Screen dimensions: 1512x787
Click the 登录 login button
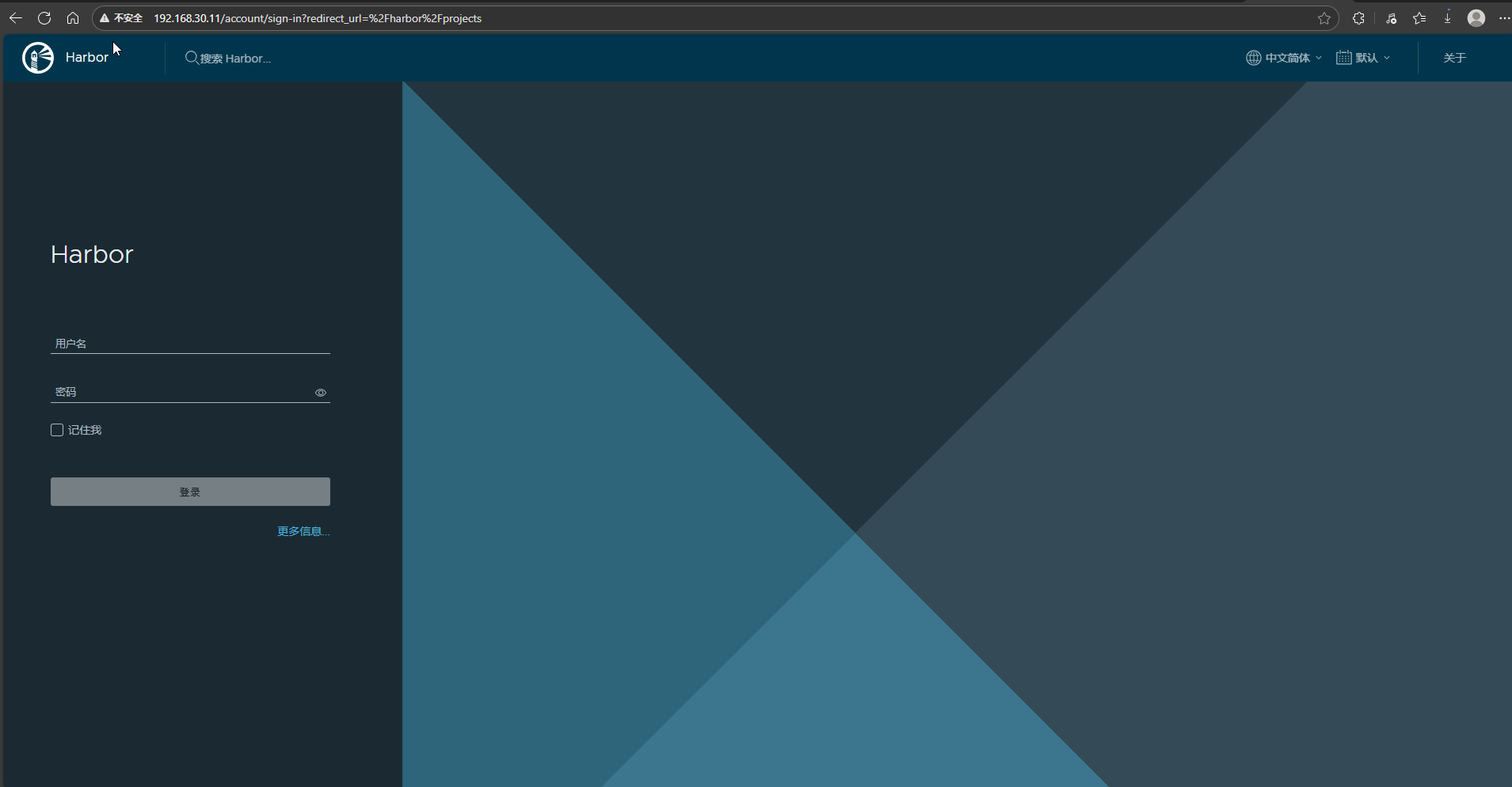click(190, 492)
